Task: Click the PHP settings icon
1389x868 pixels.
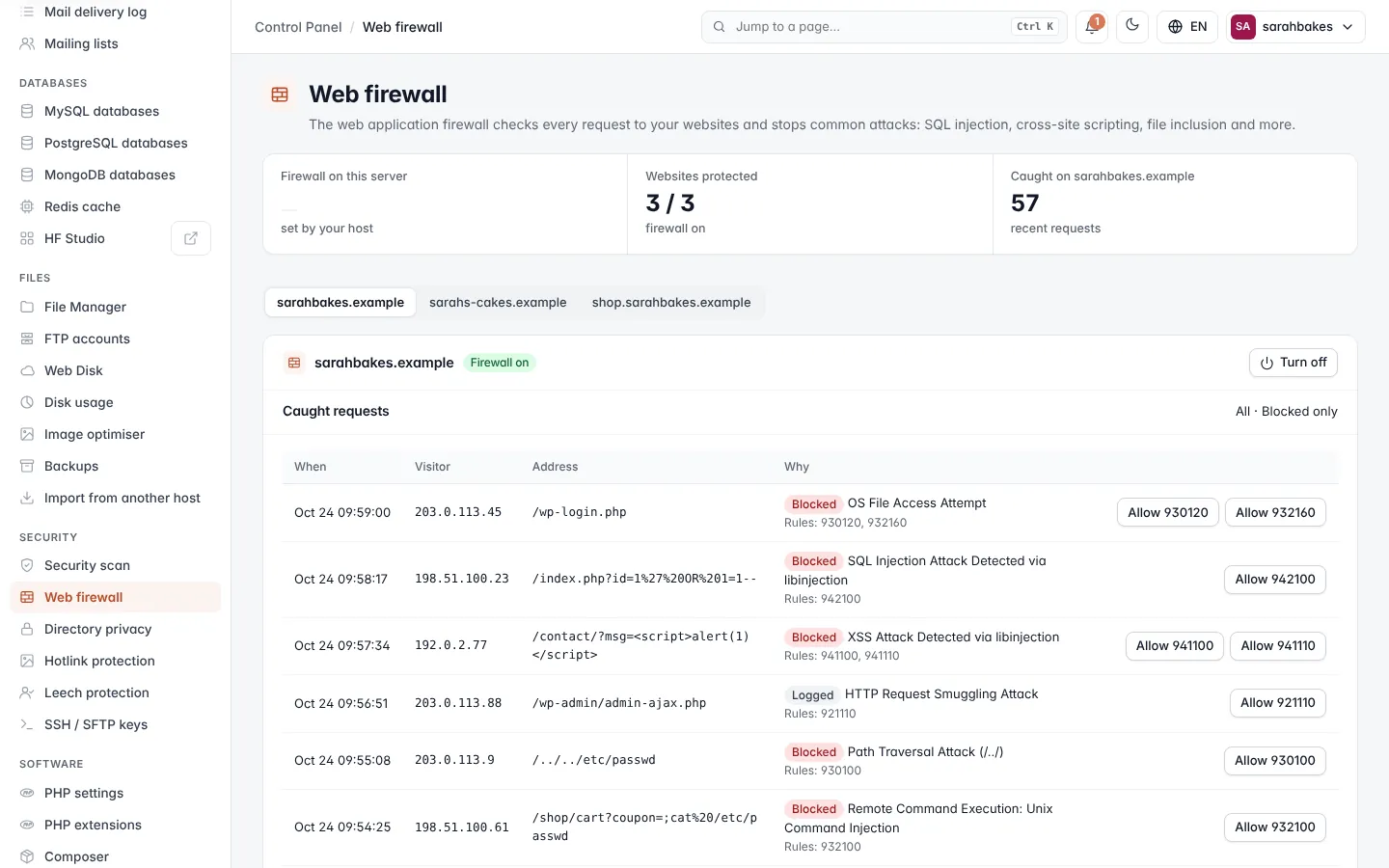Action: coord(27,793)
